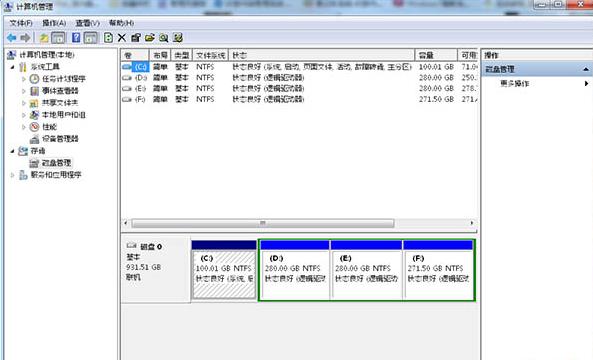This screenshot has height=360, width=593.
Task: Click the open folder toolbar icon
Action: (x=150, y=38)
